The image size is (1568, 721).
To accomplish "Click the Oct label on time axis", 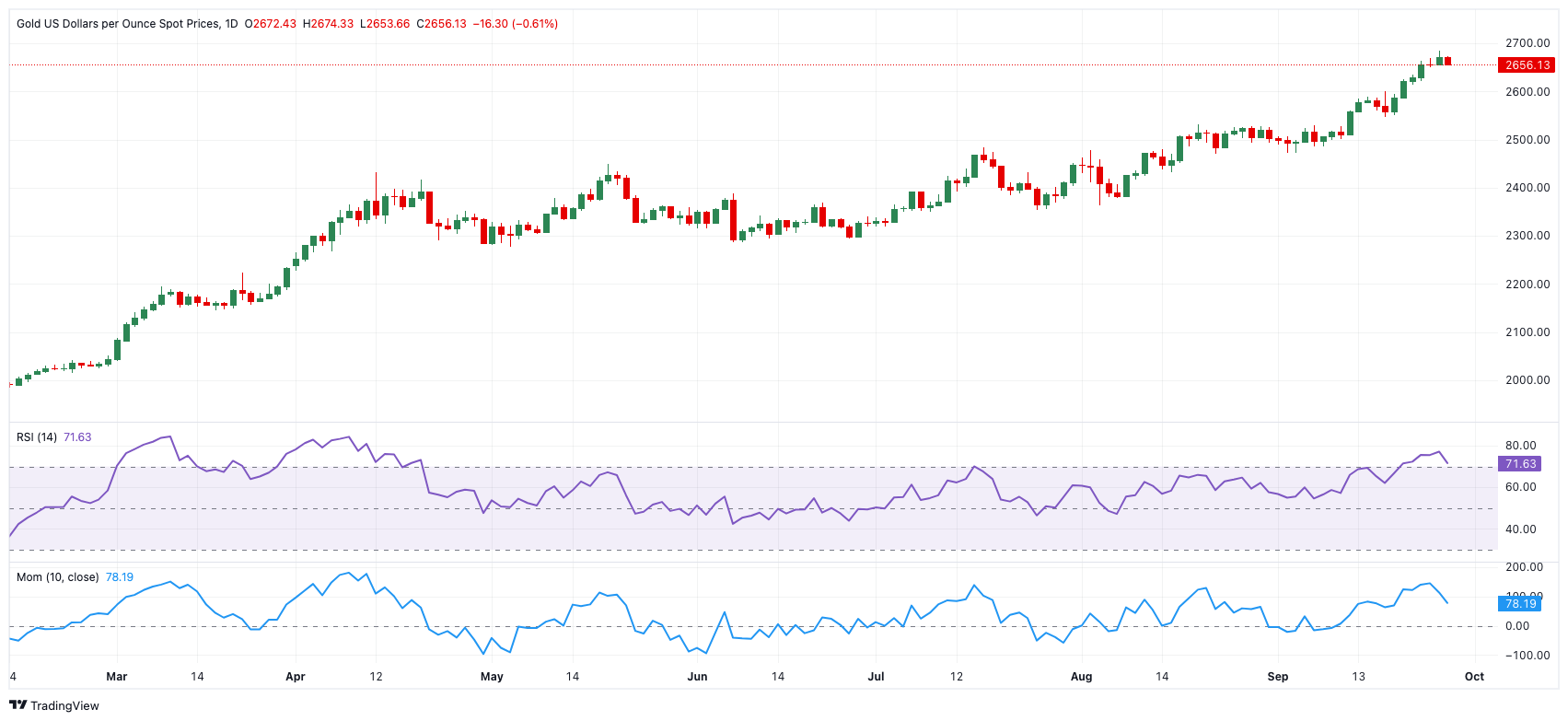I will (1474, 677).
